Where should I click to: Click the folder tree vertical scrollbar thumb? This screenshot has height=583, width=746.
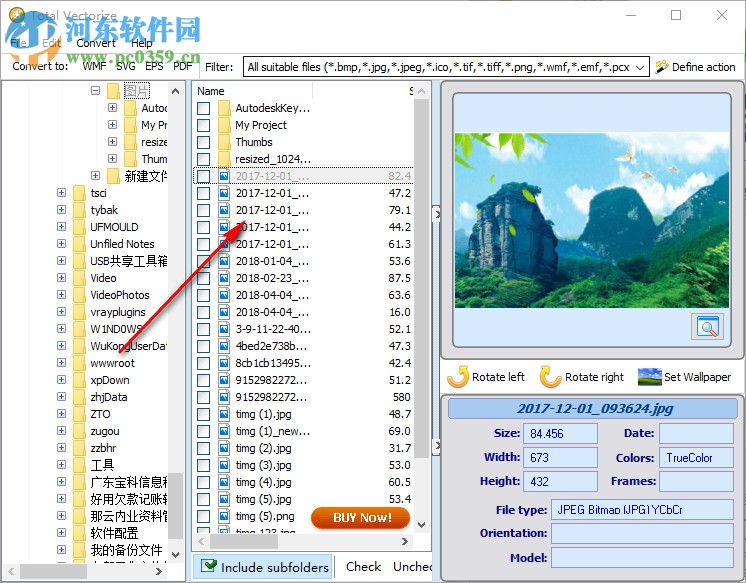pyautogui.click(x=176, y=505)
